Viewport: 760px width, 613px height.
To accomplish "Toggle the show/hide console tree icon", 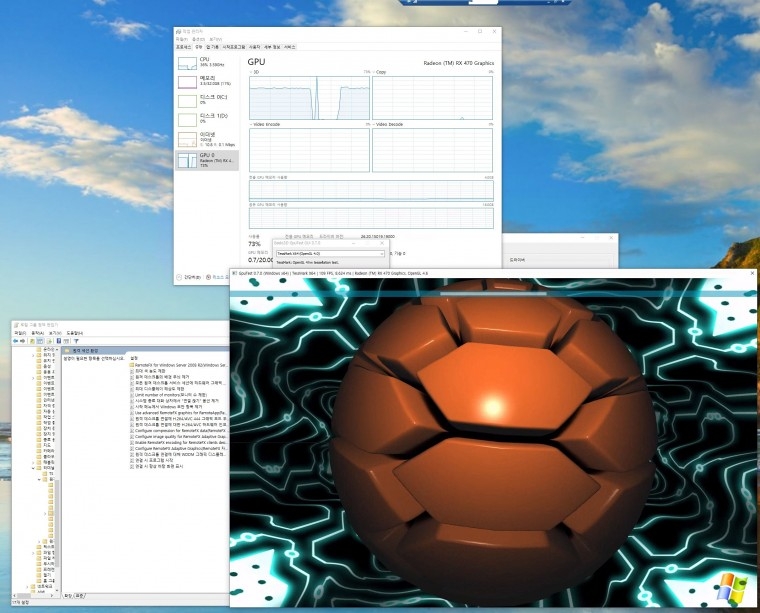I will (x=41, y=341).
